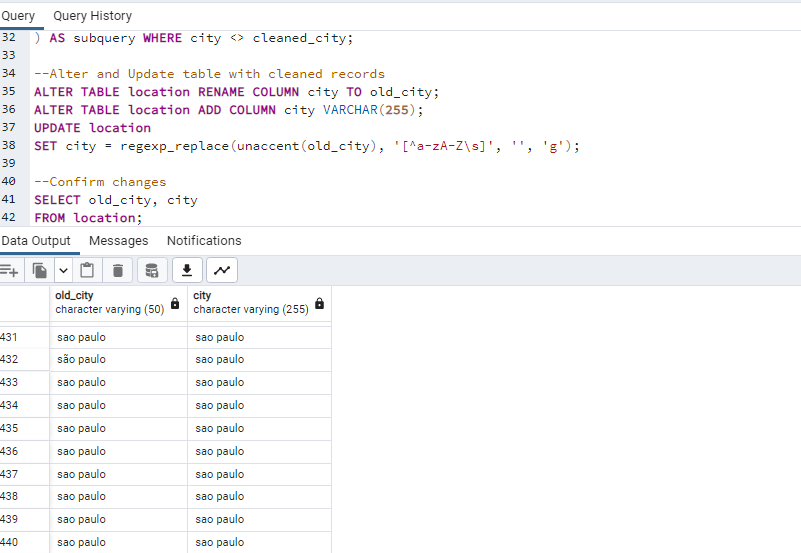Open the Query History tab

pos(92,16)
